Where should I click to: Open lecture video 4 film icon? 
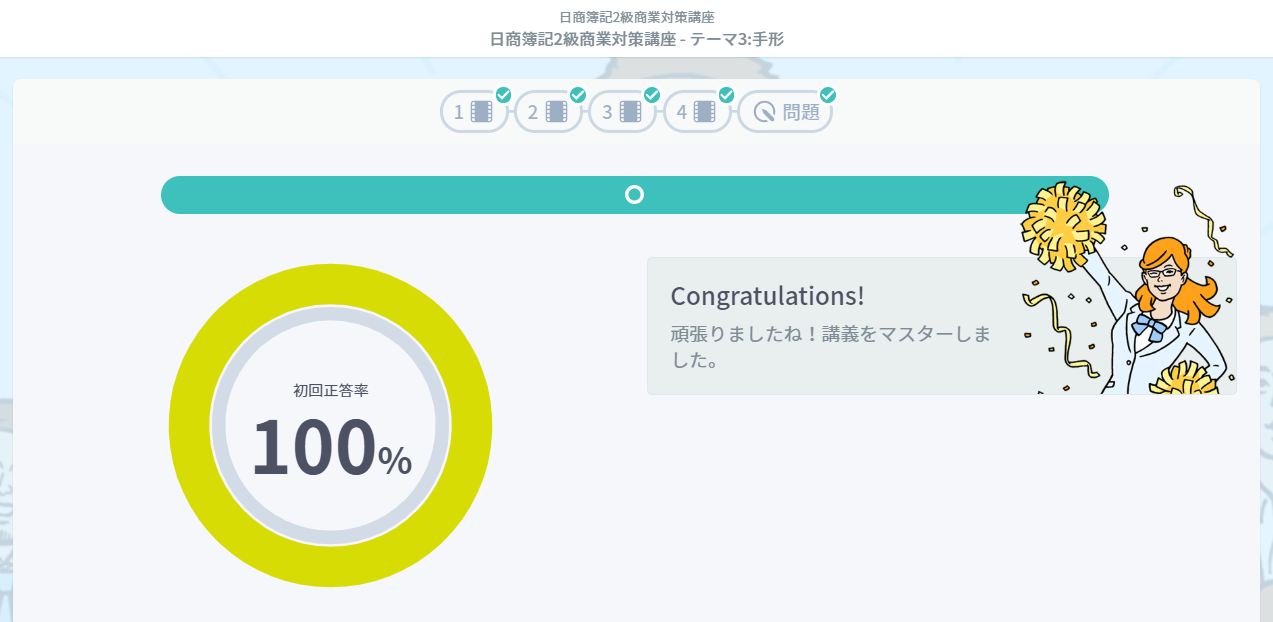[x=704, y=112]
